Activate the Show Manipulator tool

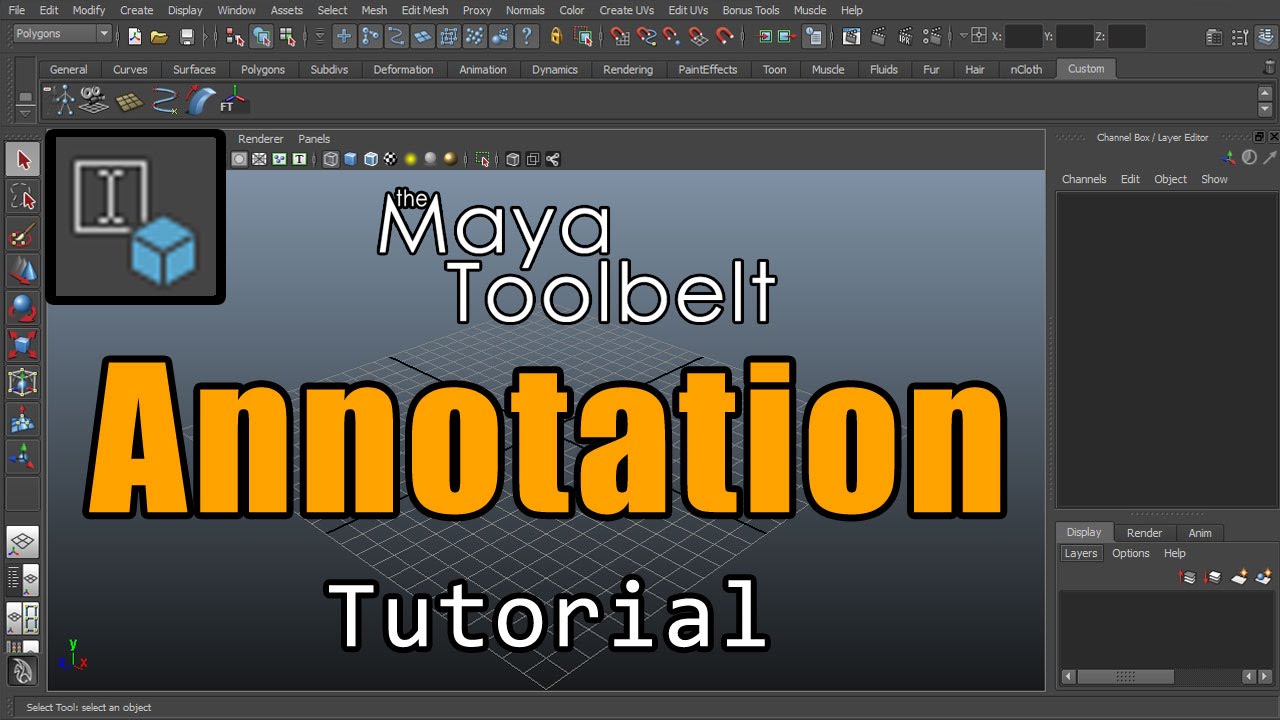[x=23, y=457]
